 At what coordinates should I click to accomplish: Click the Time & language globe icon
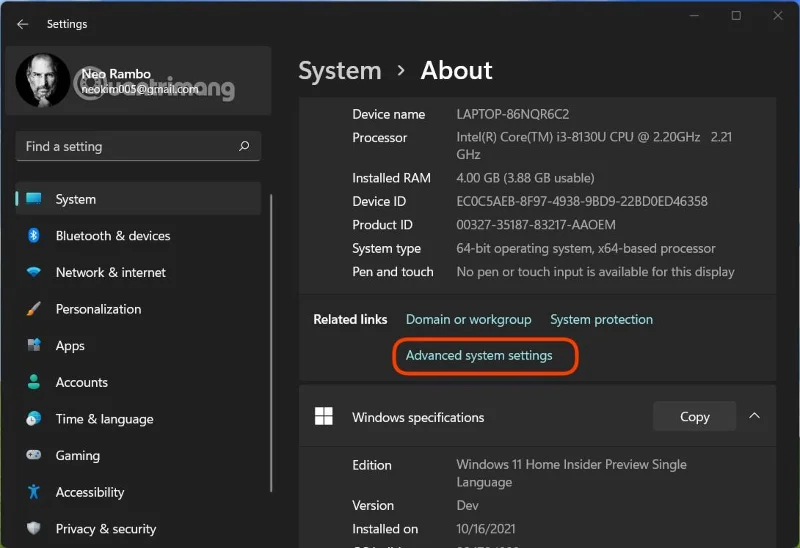(x=34, y=418)
